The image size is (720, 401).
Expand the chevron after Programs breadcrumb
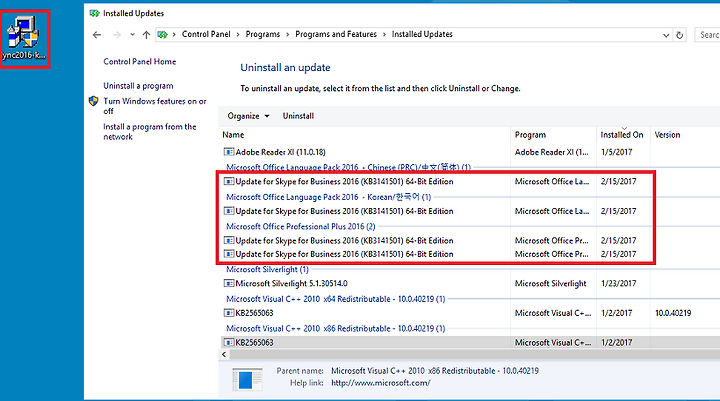(287, 34)
